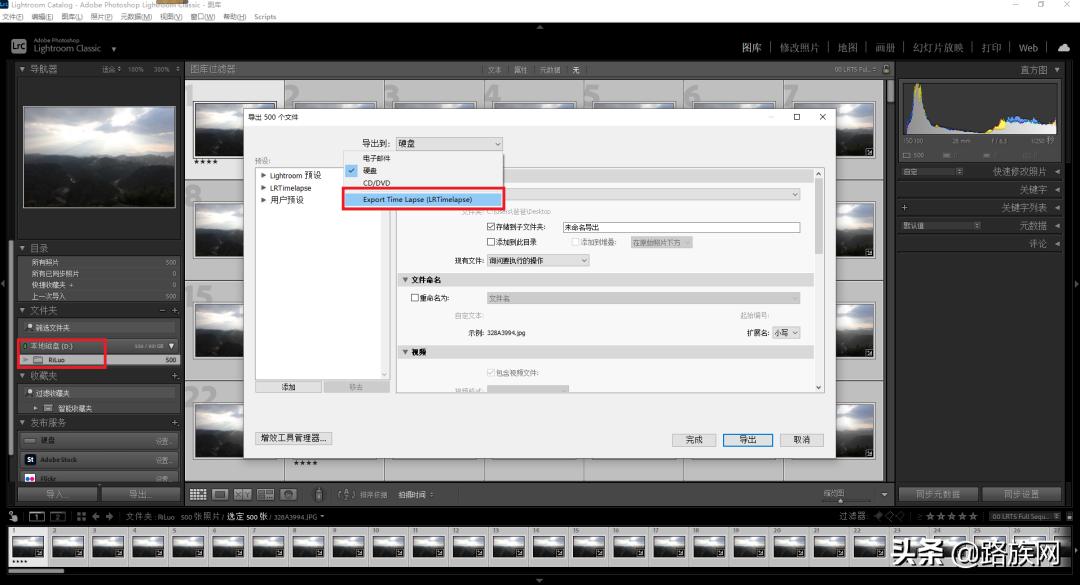Click the subfolder name text field
Screen dimensions: 1080x585
pyautogui.click(x=680, y=228)
